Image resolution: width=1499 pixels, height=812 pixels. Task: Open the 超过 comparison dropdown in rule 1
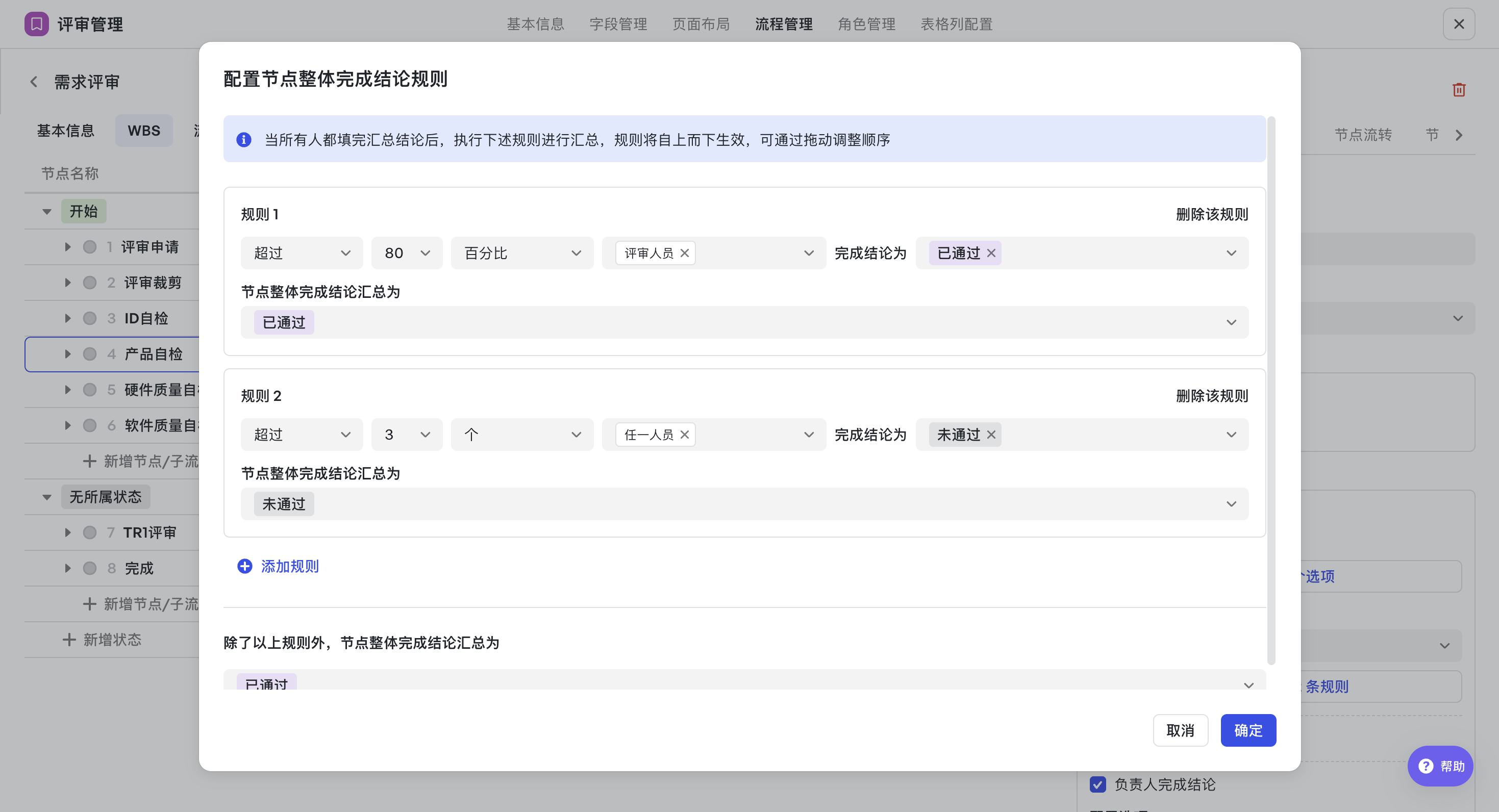302,253
